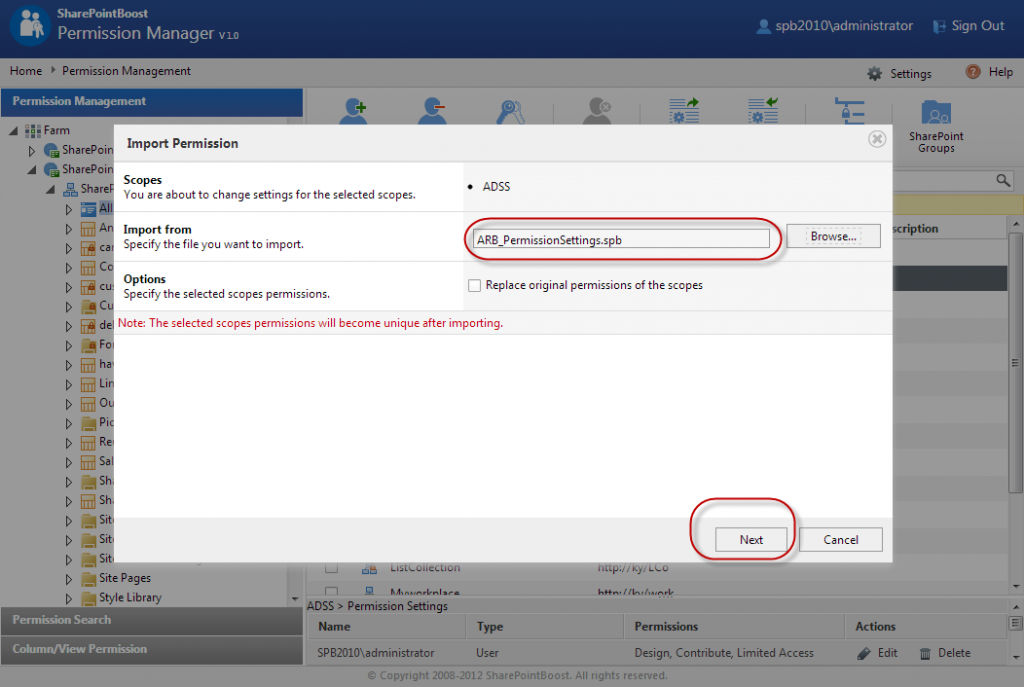The height and width of the screenshot is (687, 1024).
Task: Select the add user permission icon
Action: pyautogui.click(x=353, y=112)
